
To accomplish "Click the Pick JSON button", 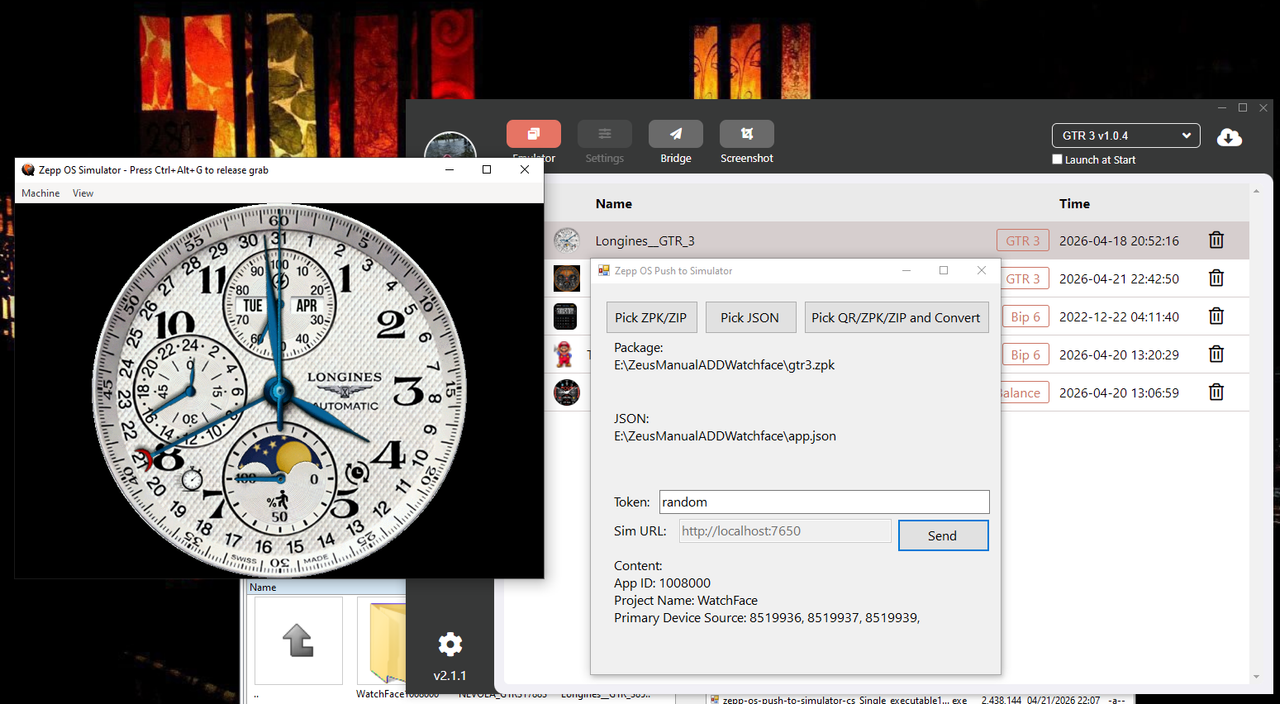I will 750,317.
